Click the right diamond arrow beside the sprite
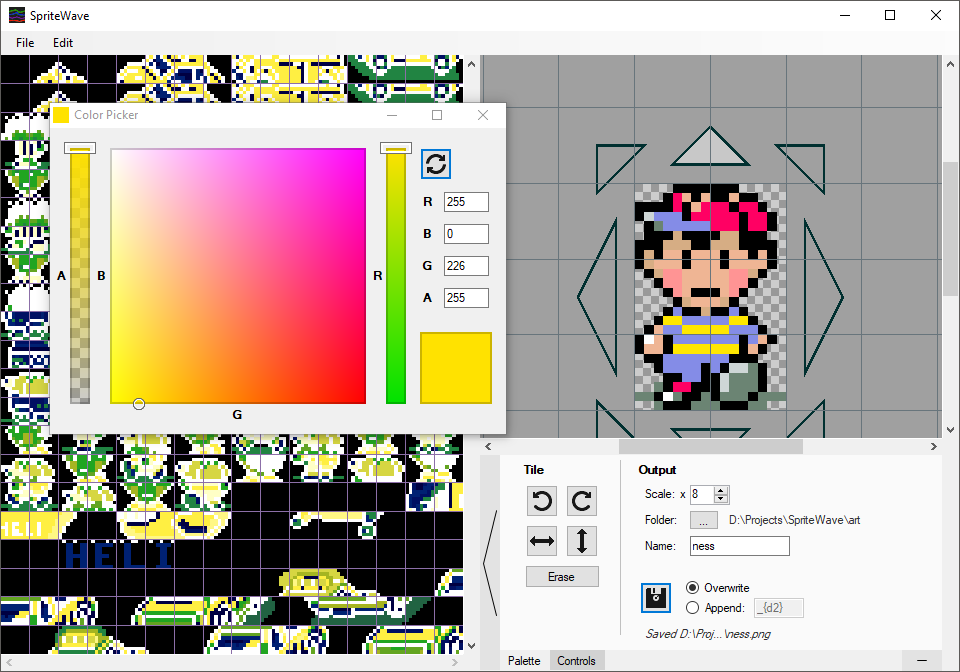960x672 pixels. [824, 297]
